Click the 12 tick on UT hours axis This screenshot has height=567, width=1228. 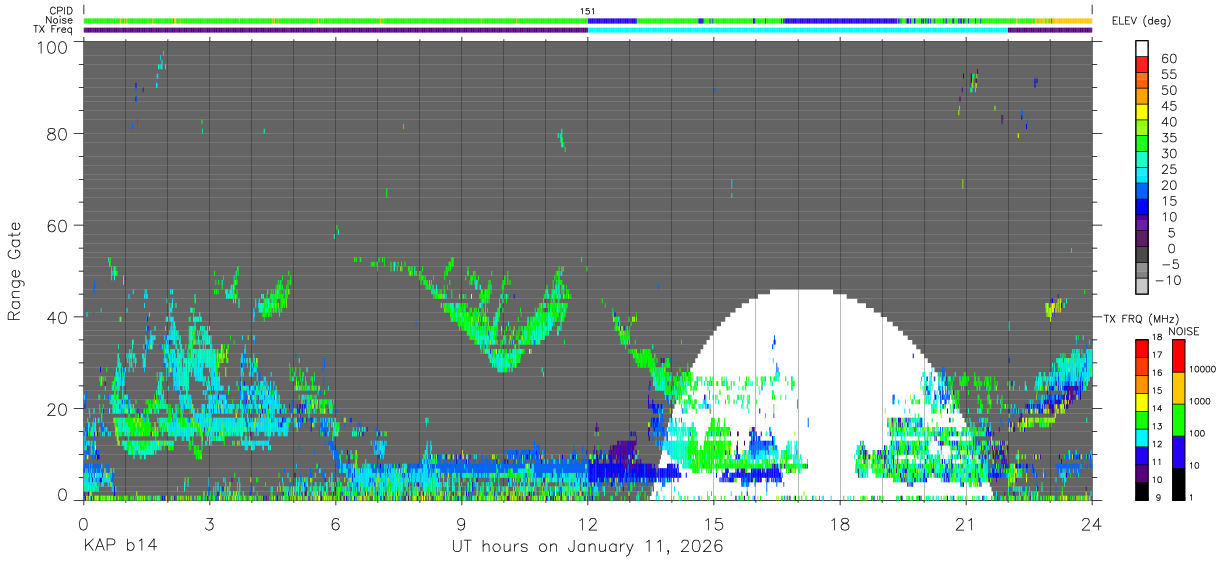click(x=588, y=524)
